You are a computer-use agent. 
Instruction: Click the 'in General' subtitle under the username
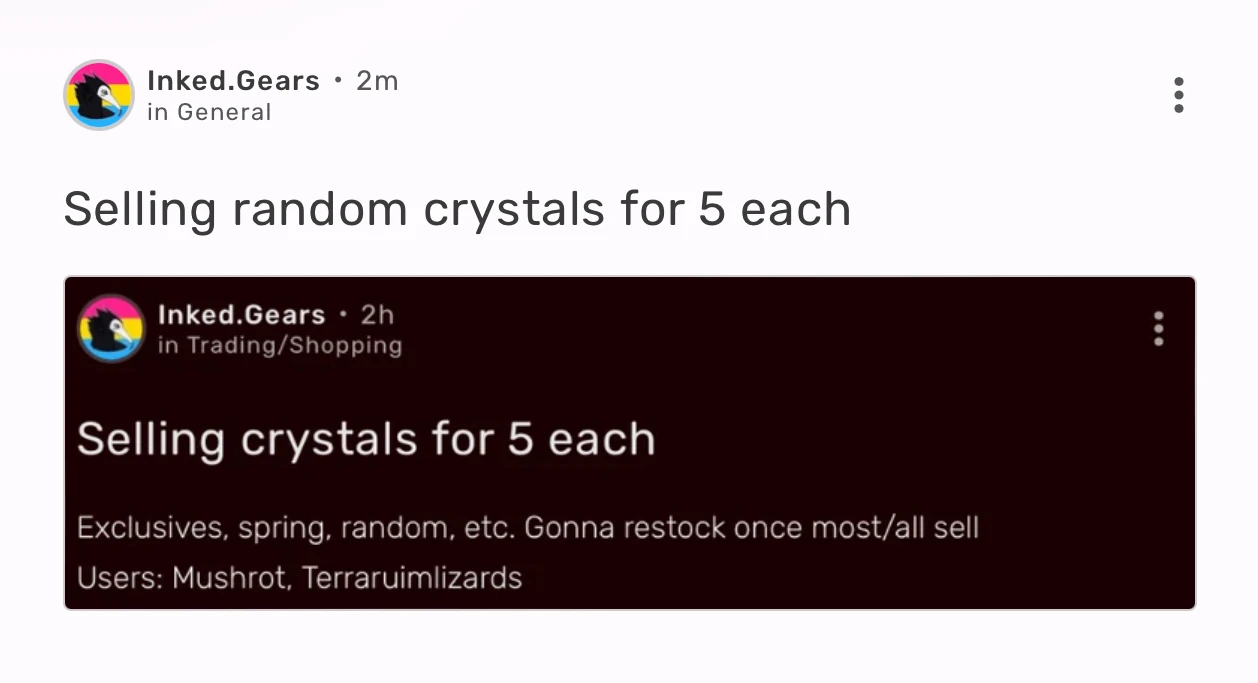[208, 112]
